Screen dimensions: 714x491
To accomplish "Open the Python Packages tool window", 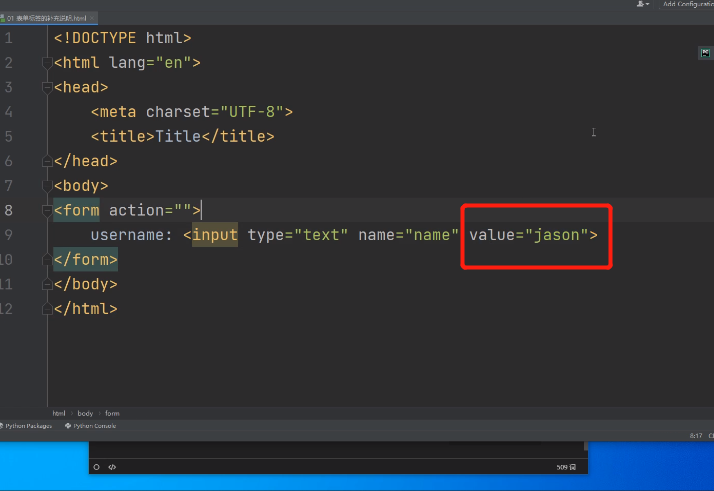I will pyautogui.click(x=26, y=426).
